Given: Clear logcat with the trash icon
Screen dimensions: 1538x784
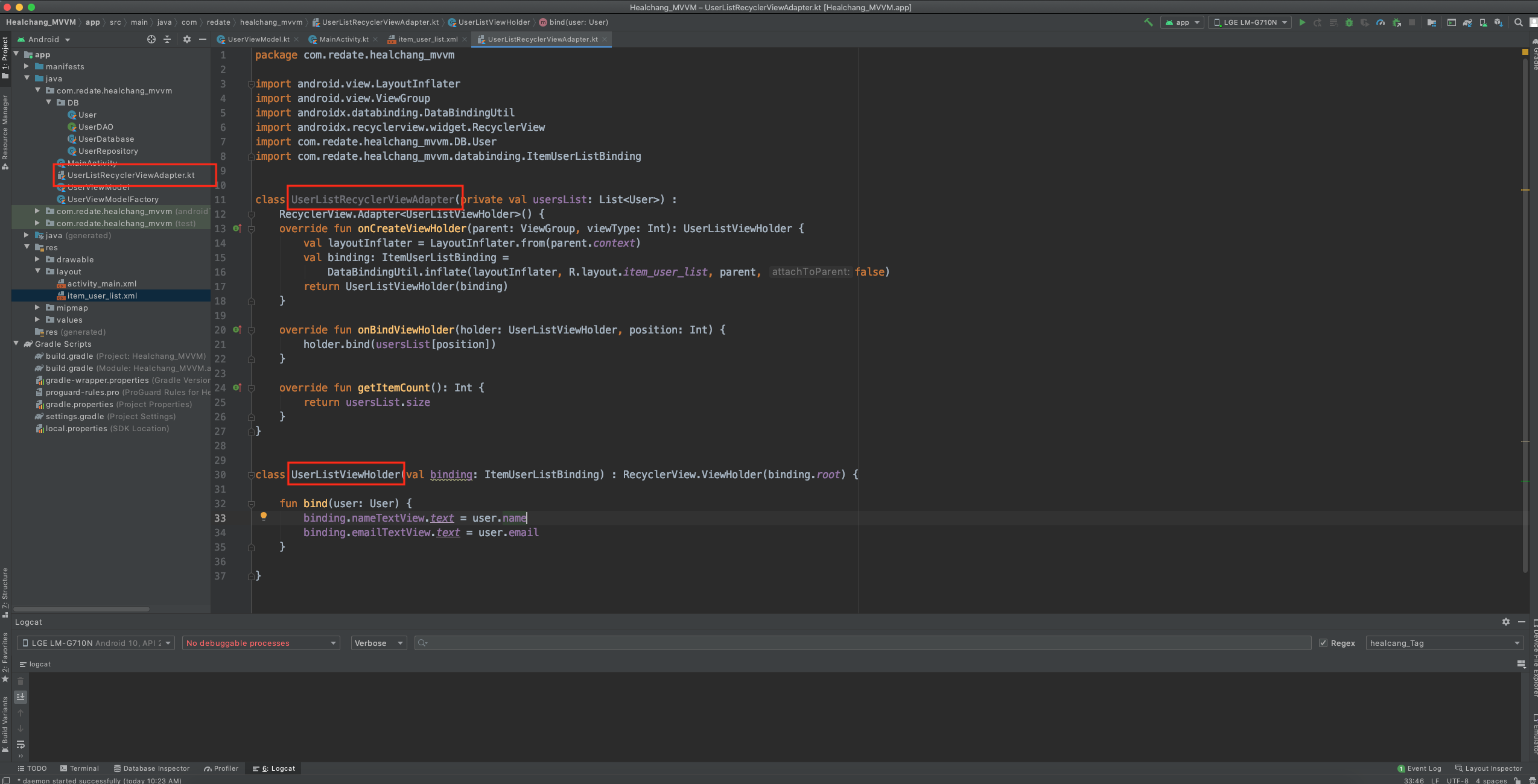Looking at the screenshot, I should point(21,681).
